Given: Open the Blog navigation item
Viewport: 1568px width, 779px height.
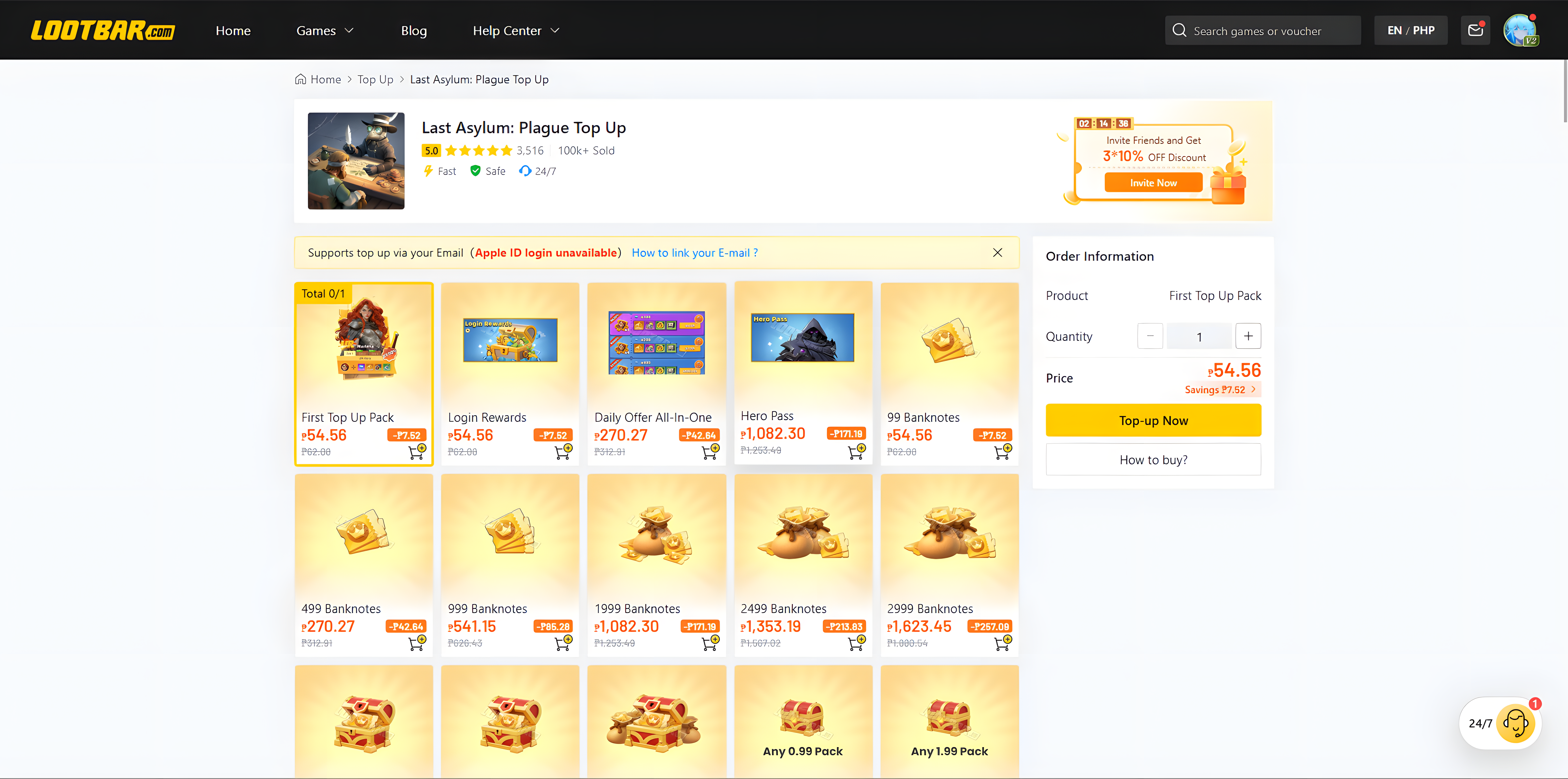Looking at the screenshot, I should coord(414,30).
